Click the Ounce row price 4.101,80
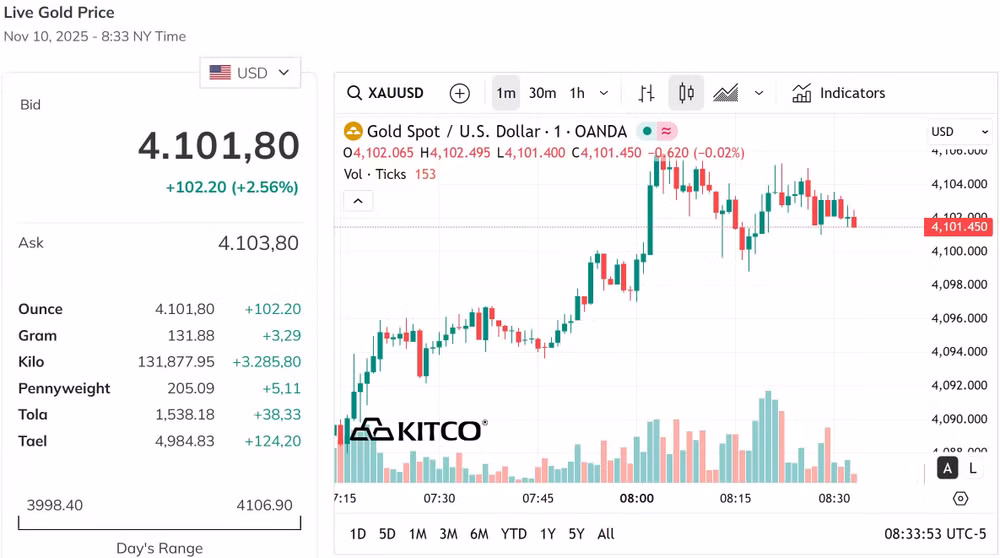Screen dimensions: 1000x558 point(184,309)
